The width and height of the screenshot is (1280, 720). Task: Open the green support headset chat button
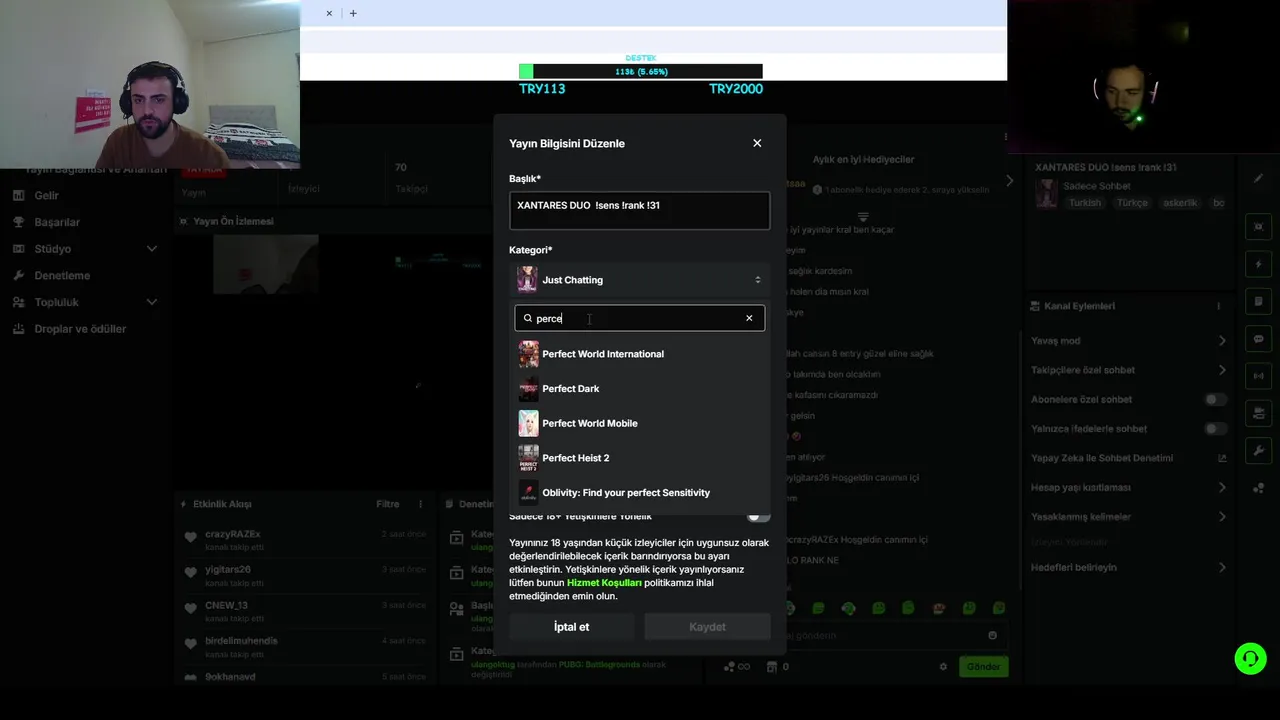[x=1250, y=658]
